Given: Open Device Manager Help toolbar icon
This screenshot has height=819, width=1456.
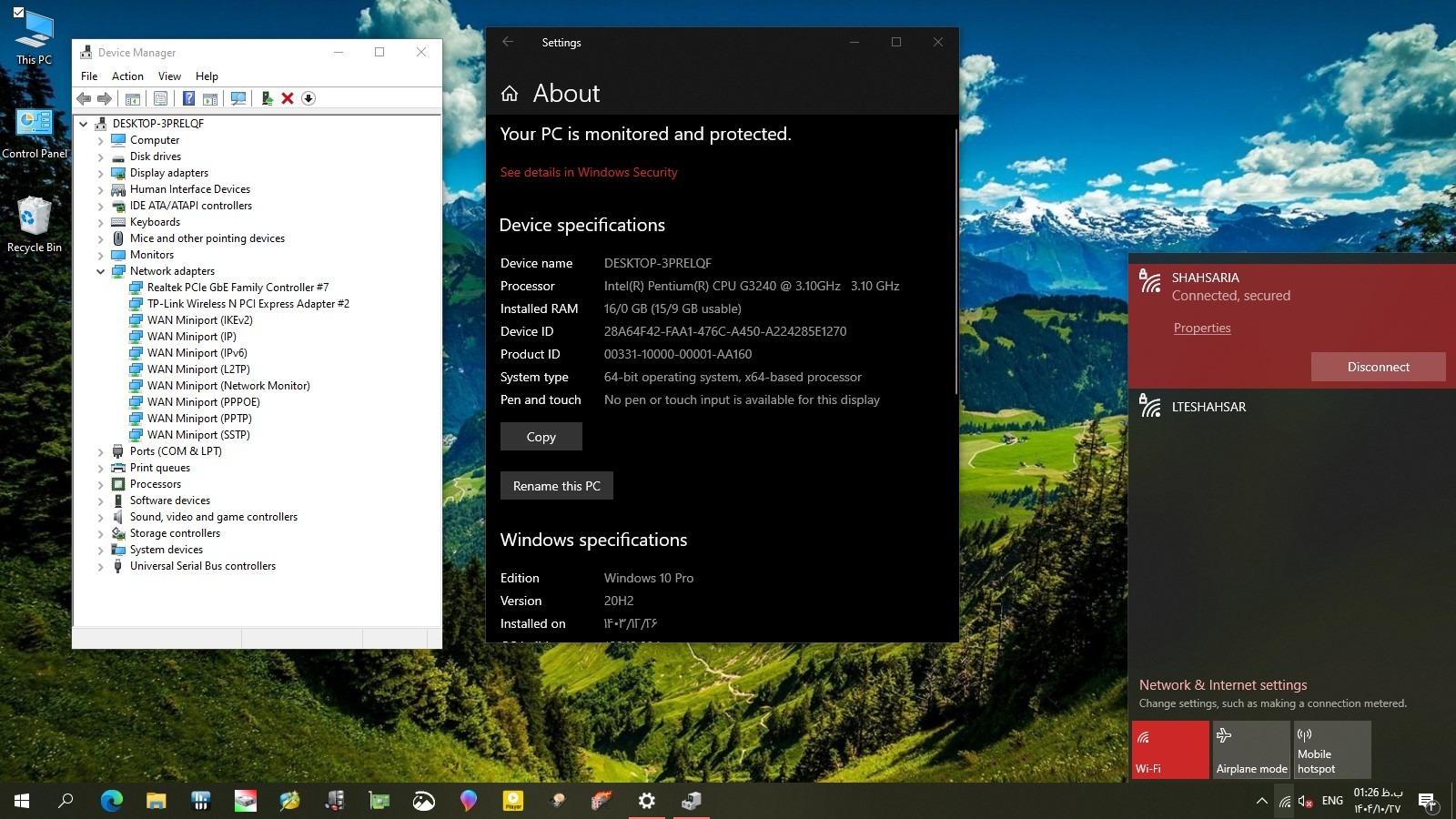Looking at the screenshot, I should click(x=188, y=98).
